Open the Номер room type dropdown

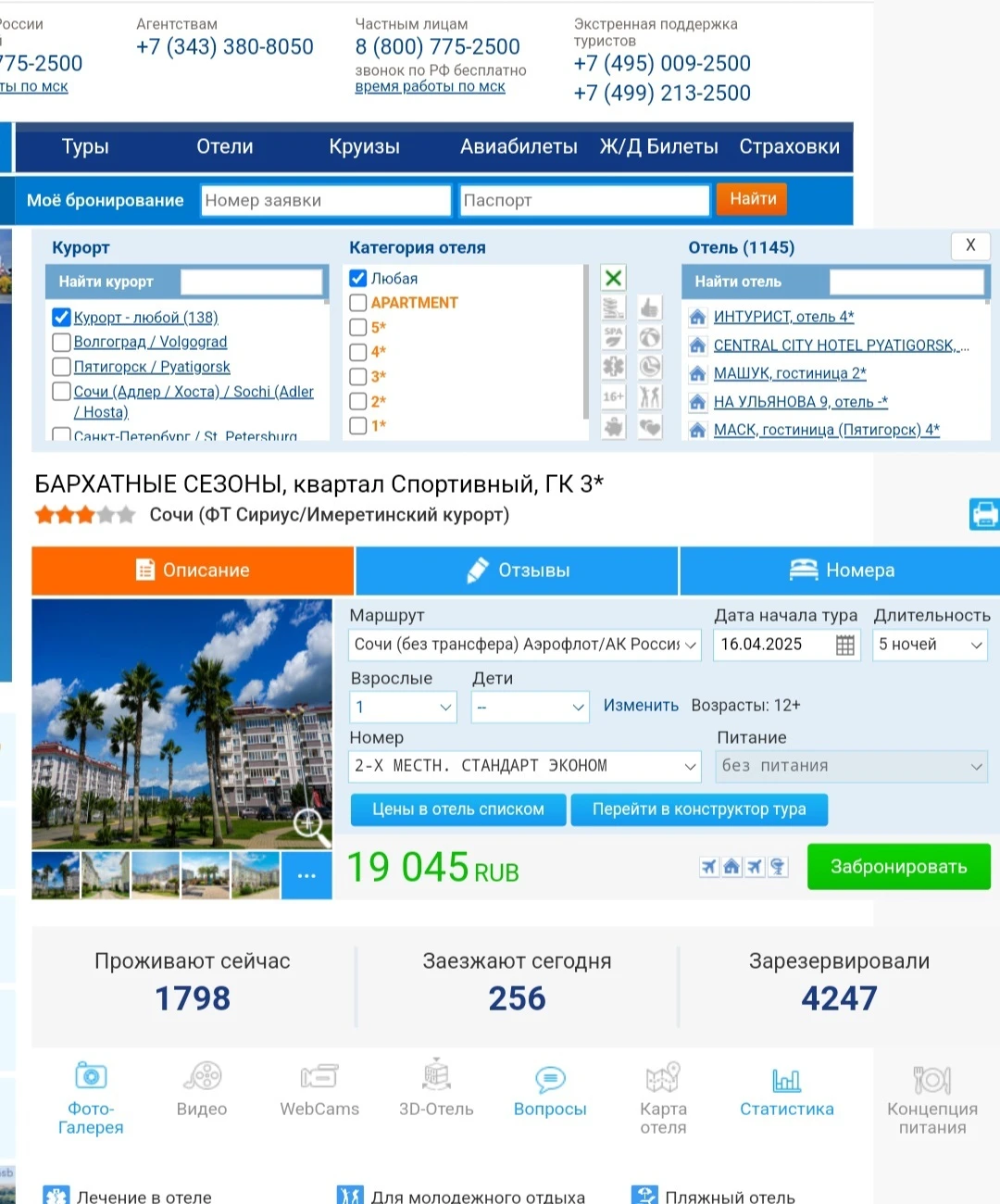click(524, 766)
